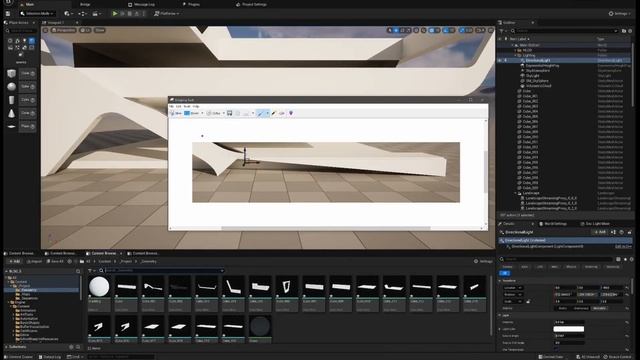Click New in Snipping Tool
640x360 pixels.
pyautogui.click(x=176, y=113)
